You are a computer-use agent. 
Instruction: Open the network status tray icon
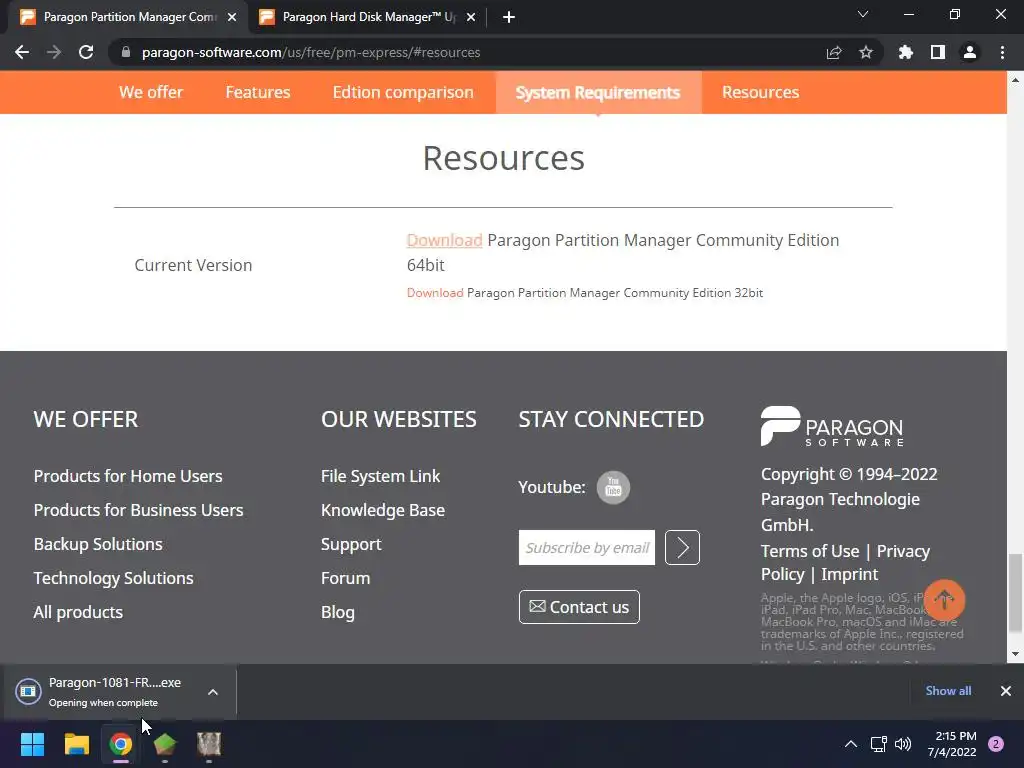click(x=879, y=744)
